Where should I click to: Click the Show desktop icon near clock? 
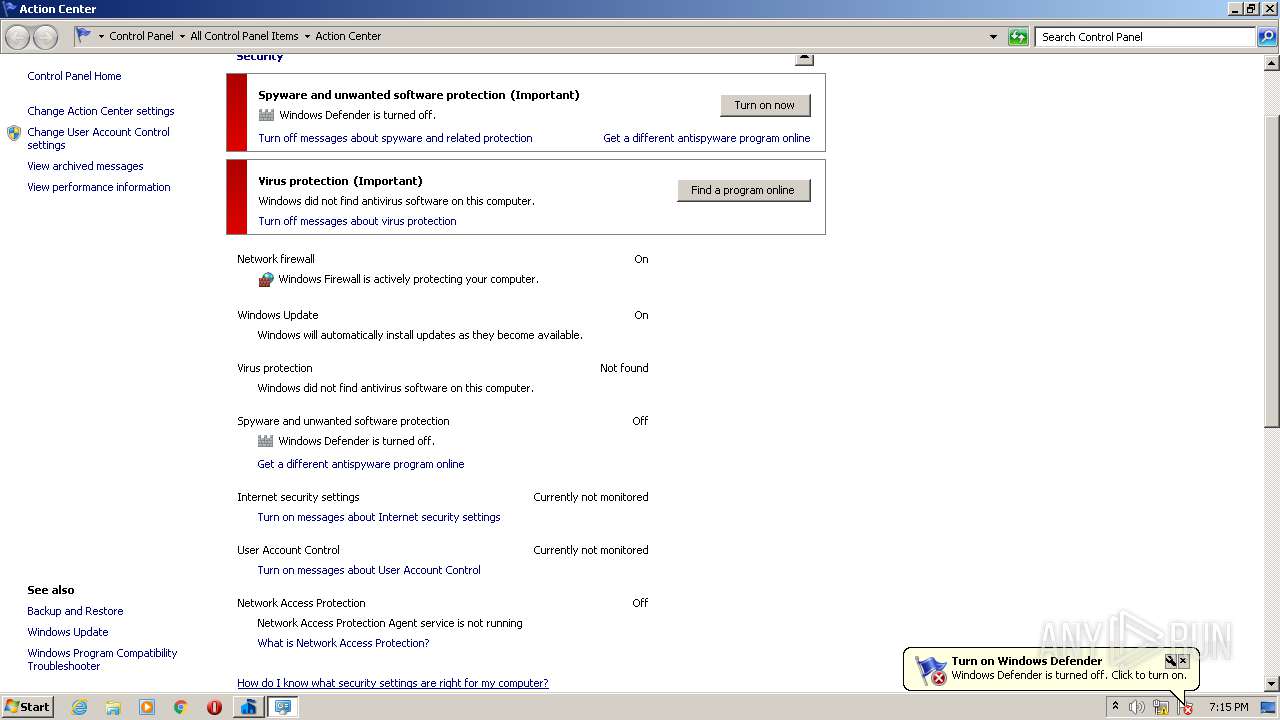[1268, 707]
